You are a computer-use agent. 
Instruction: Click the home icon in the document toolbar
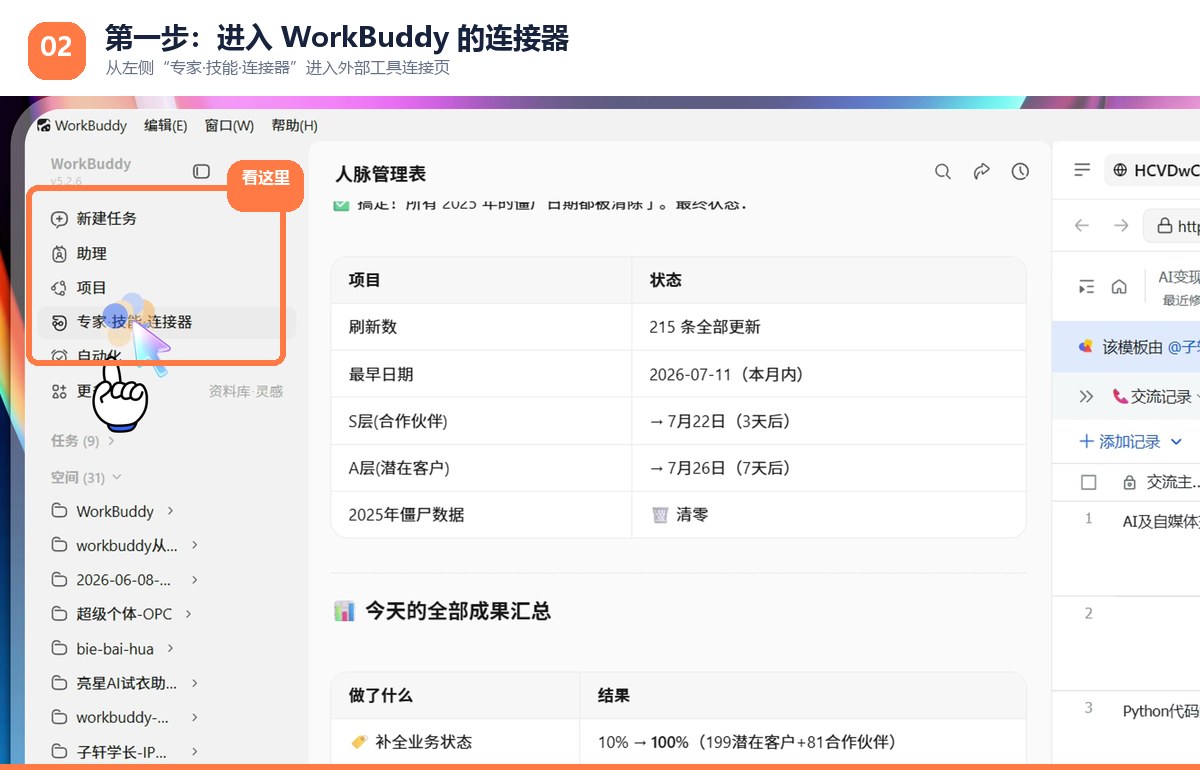pos(1120,287)
